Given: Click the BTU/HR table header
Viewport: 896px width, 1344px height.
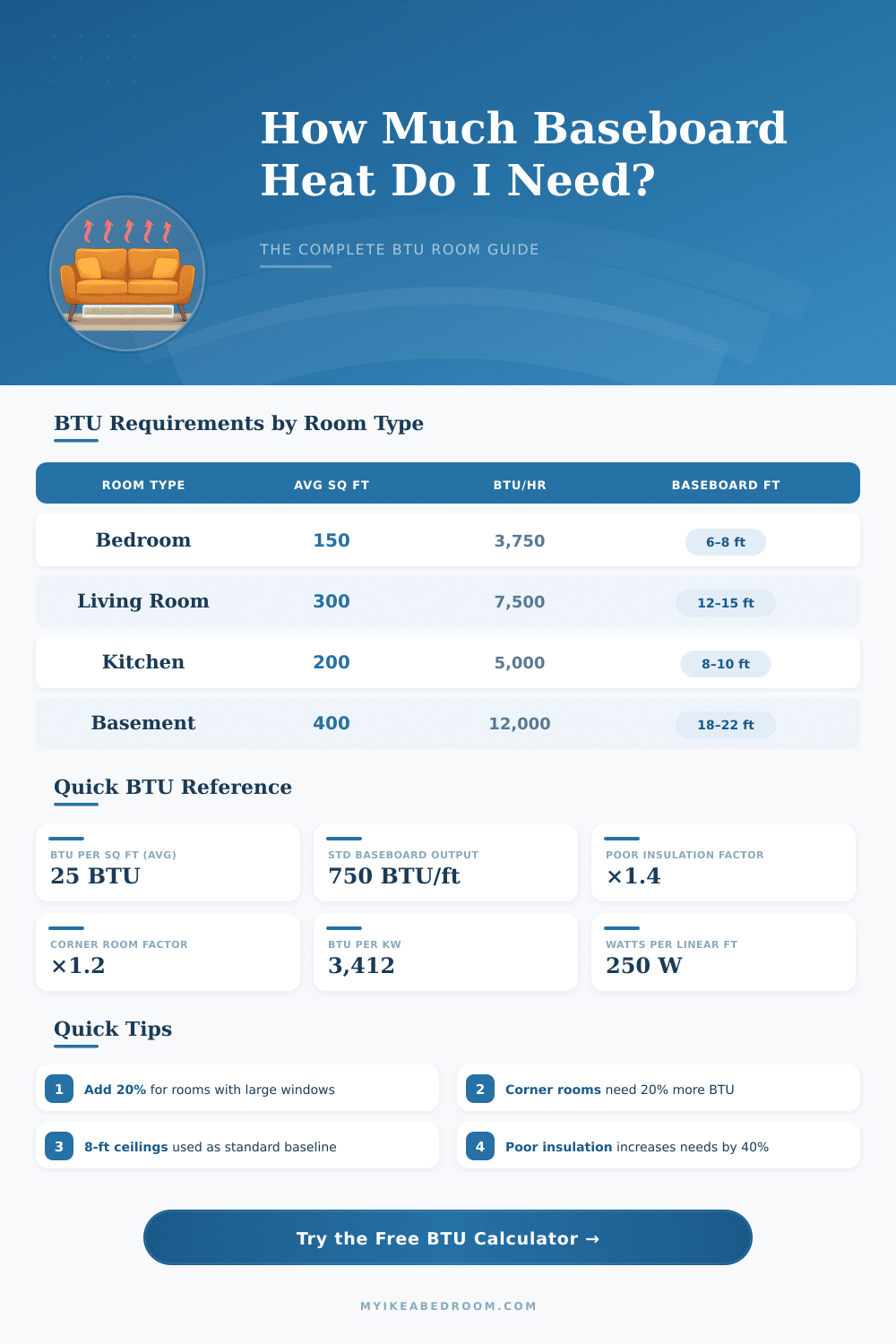Looking at the screenshot, I should (x=519, y=485).
